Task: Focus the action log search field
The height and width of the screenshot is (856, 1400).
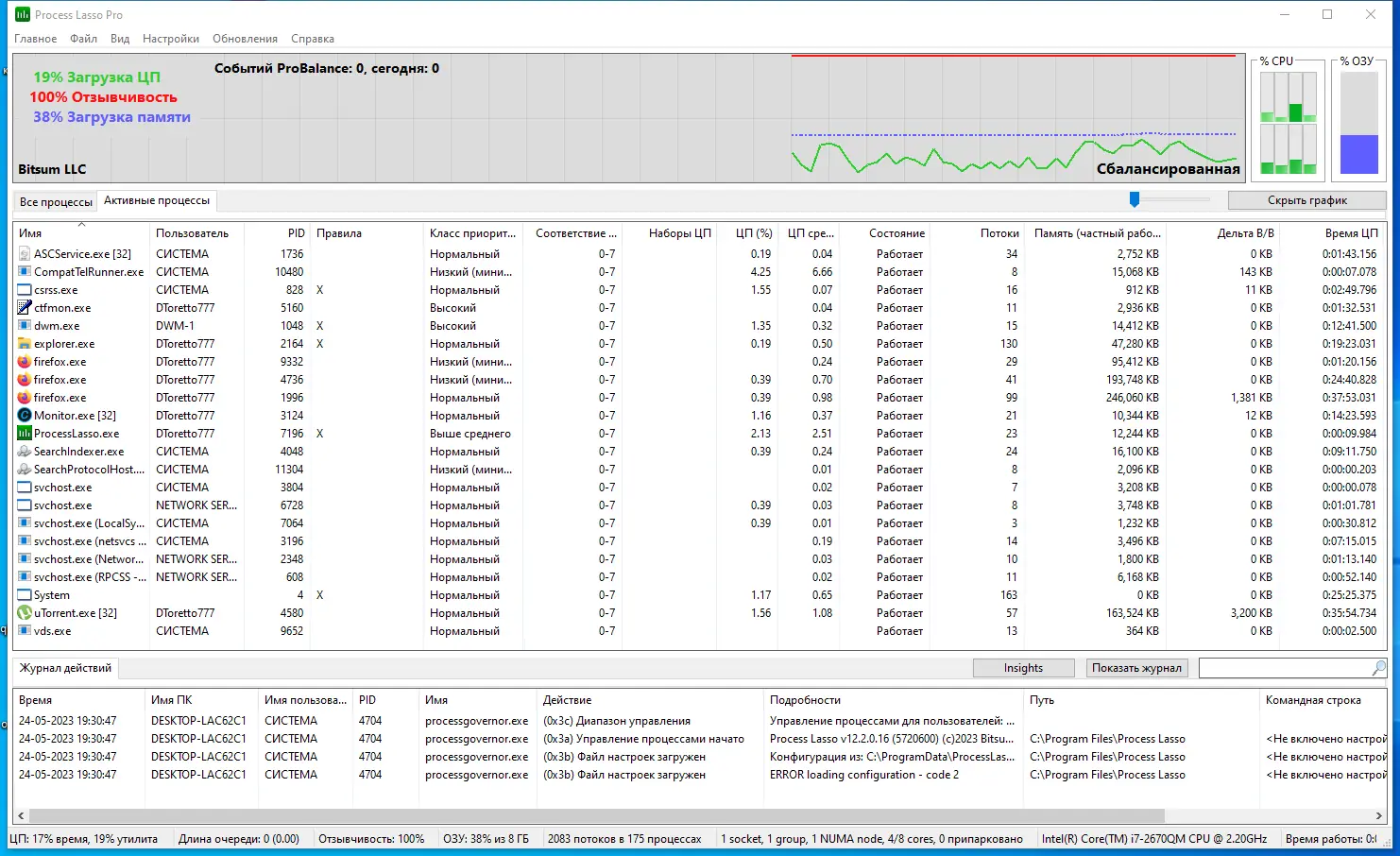Action: (x=1285, y=668)
